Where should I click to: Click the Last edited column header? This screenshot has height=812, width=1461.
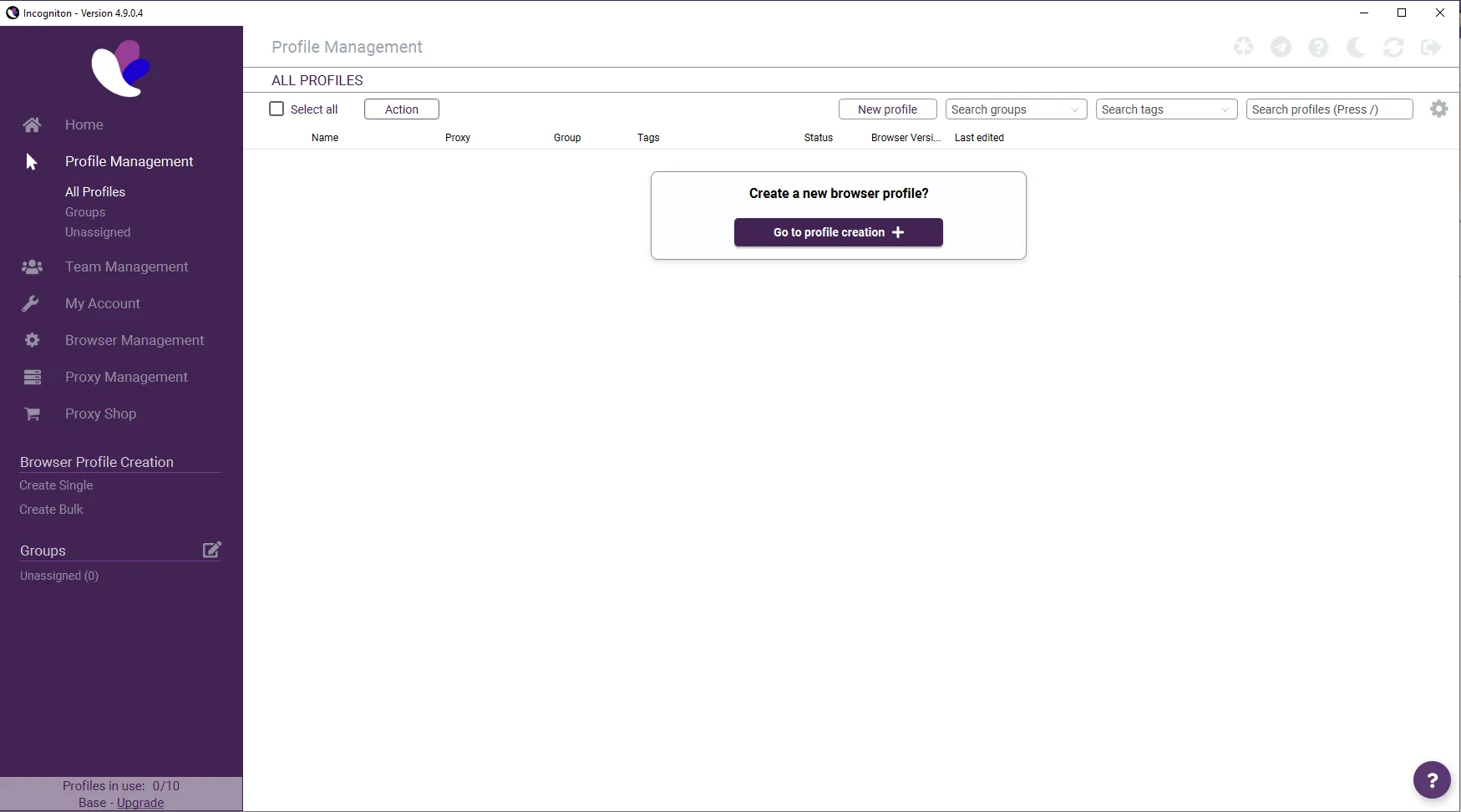pyautogui.click(x=979, y=138)
